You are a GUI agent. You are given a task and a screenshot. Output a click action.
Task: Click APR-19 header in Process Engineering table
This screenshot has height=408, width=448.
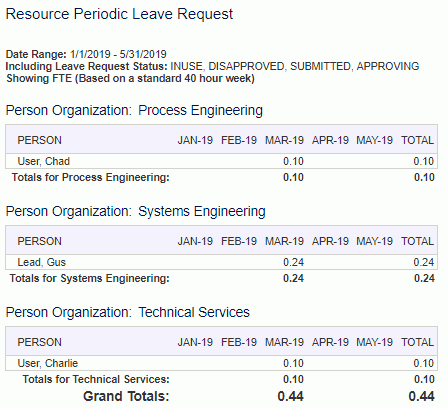pyautogui.click(x=330, y=140)
